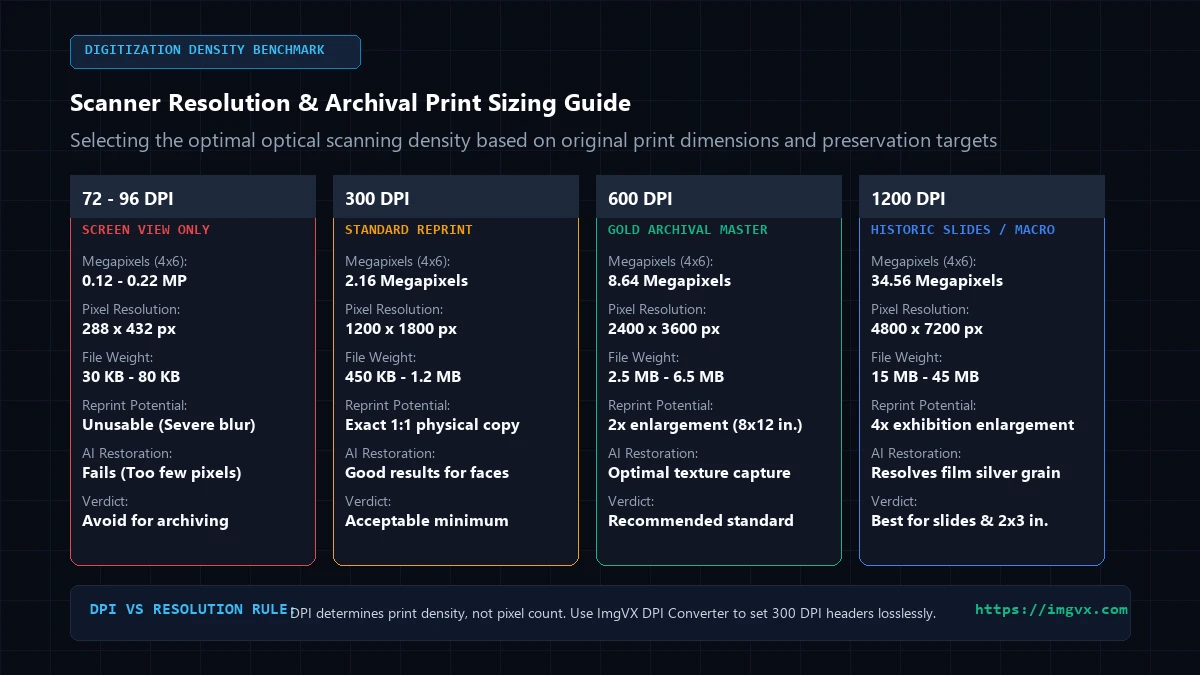Image resolution: width=1200 pixels, height=675 pixels.
Task: Select the 72 - 96 DPI card header
Action: (x=193, y=197)
